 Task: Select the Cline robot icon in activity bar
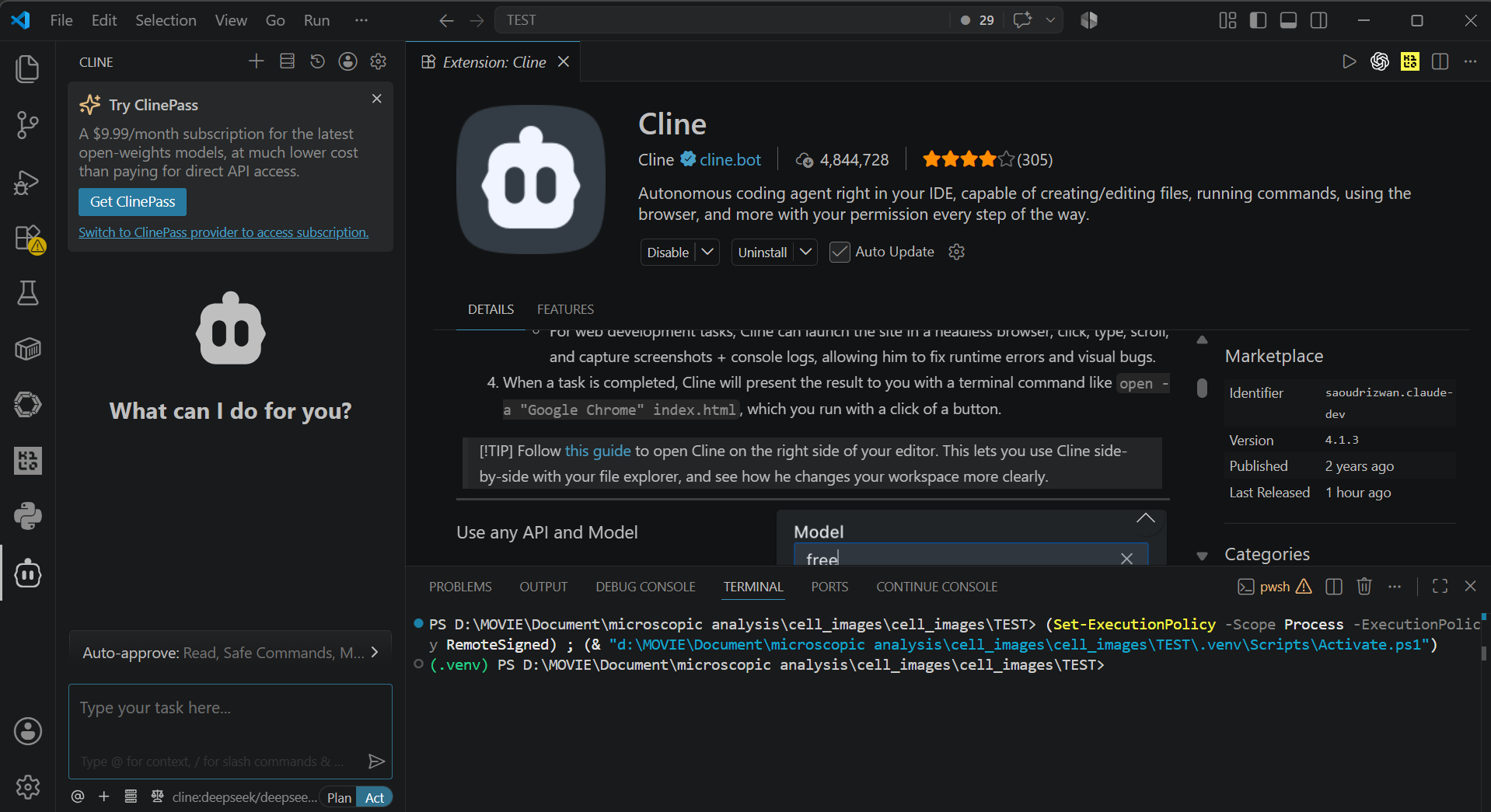[x=28, y=573]
